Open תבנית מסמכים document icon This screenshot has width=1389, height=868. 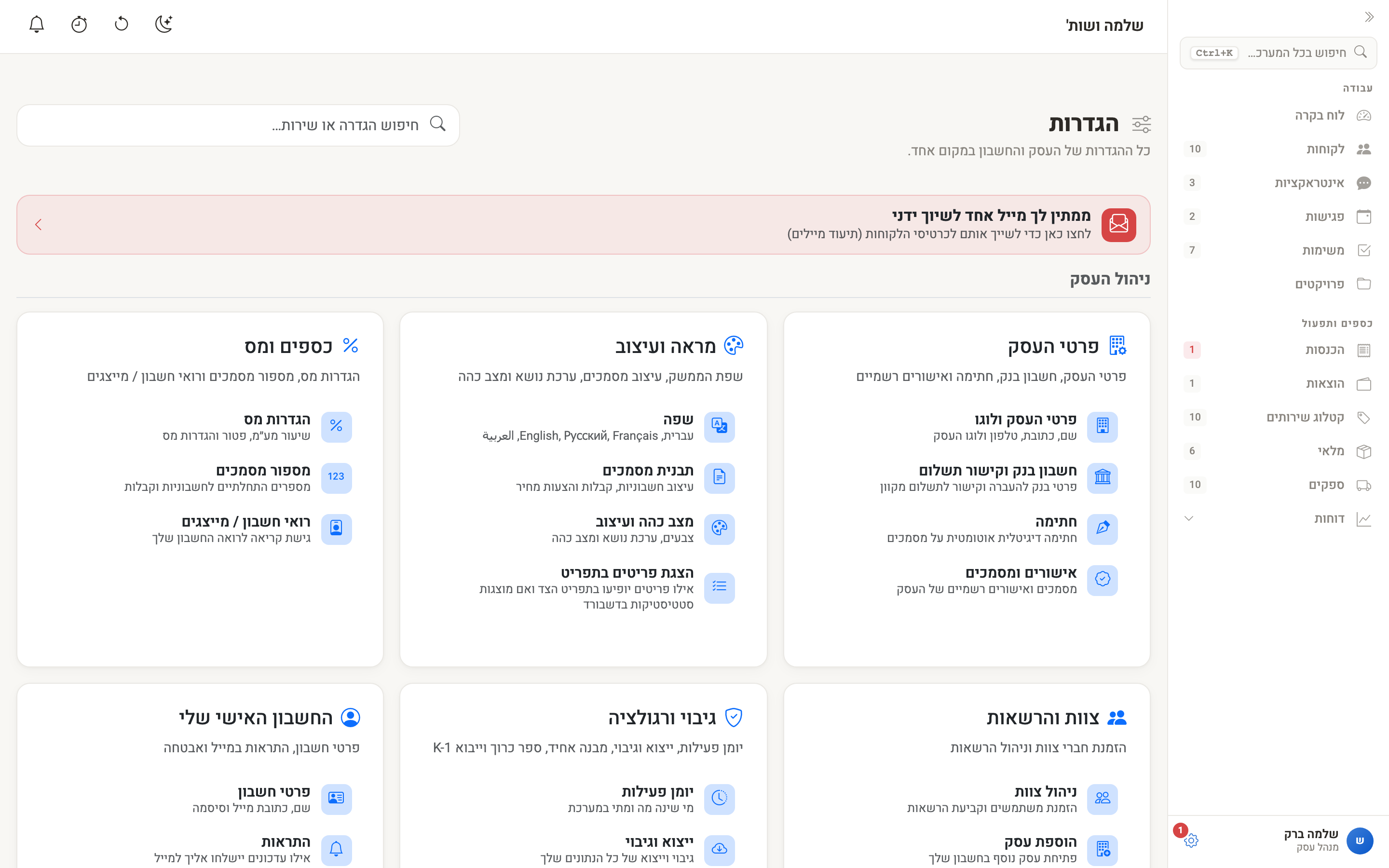[719, 477]
